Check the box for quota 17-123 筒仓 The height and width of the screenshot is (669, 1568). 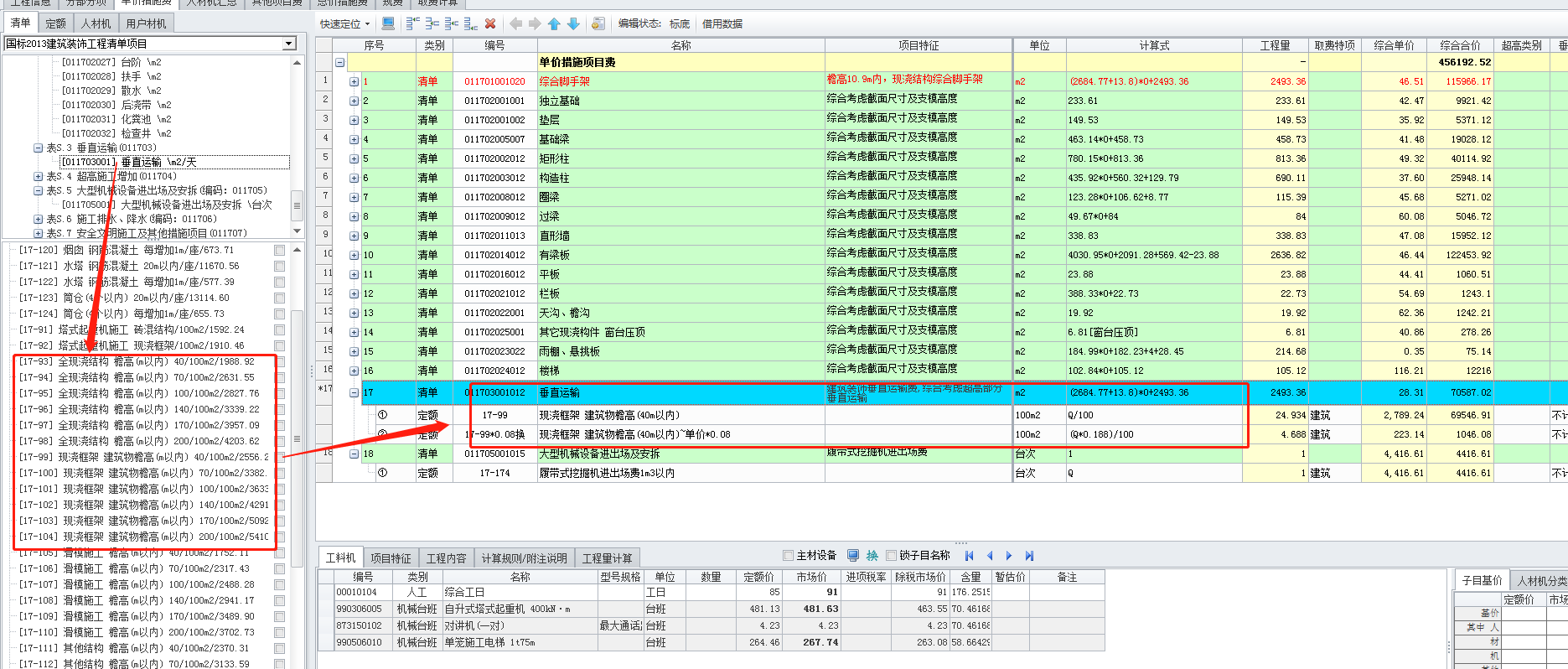point(279,298)
